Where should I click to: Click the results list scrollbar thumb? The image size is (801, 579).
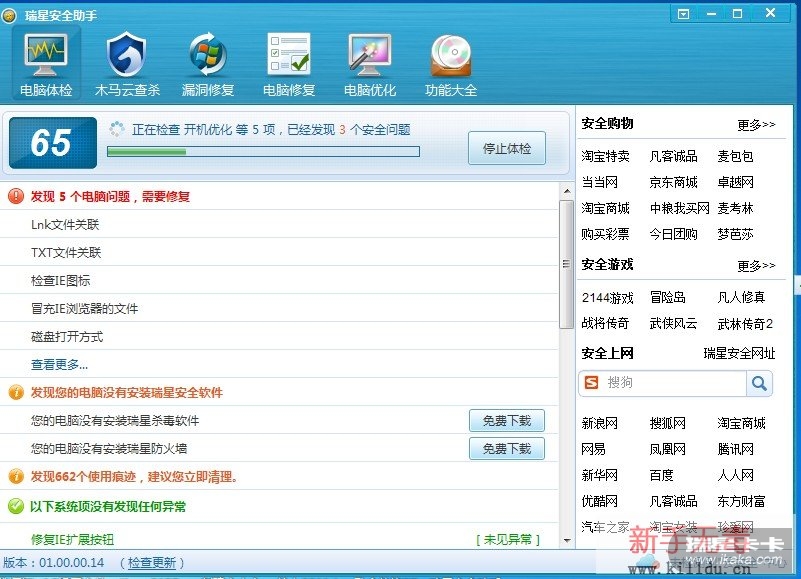click(566, 264)
